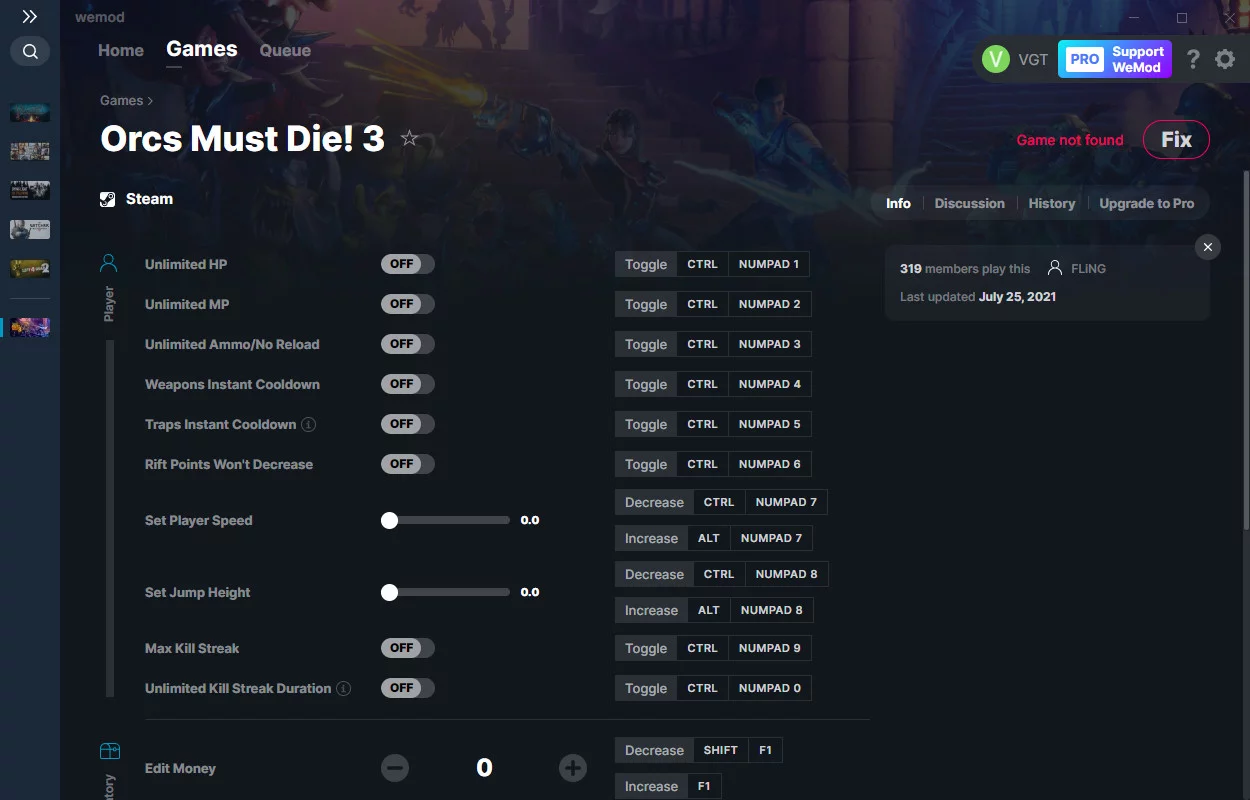Screen dimensions: 1250x800
Task: Click info icon beside Unlimited Kill Streak Duration
Action: 344,688
